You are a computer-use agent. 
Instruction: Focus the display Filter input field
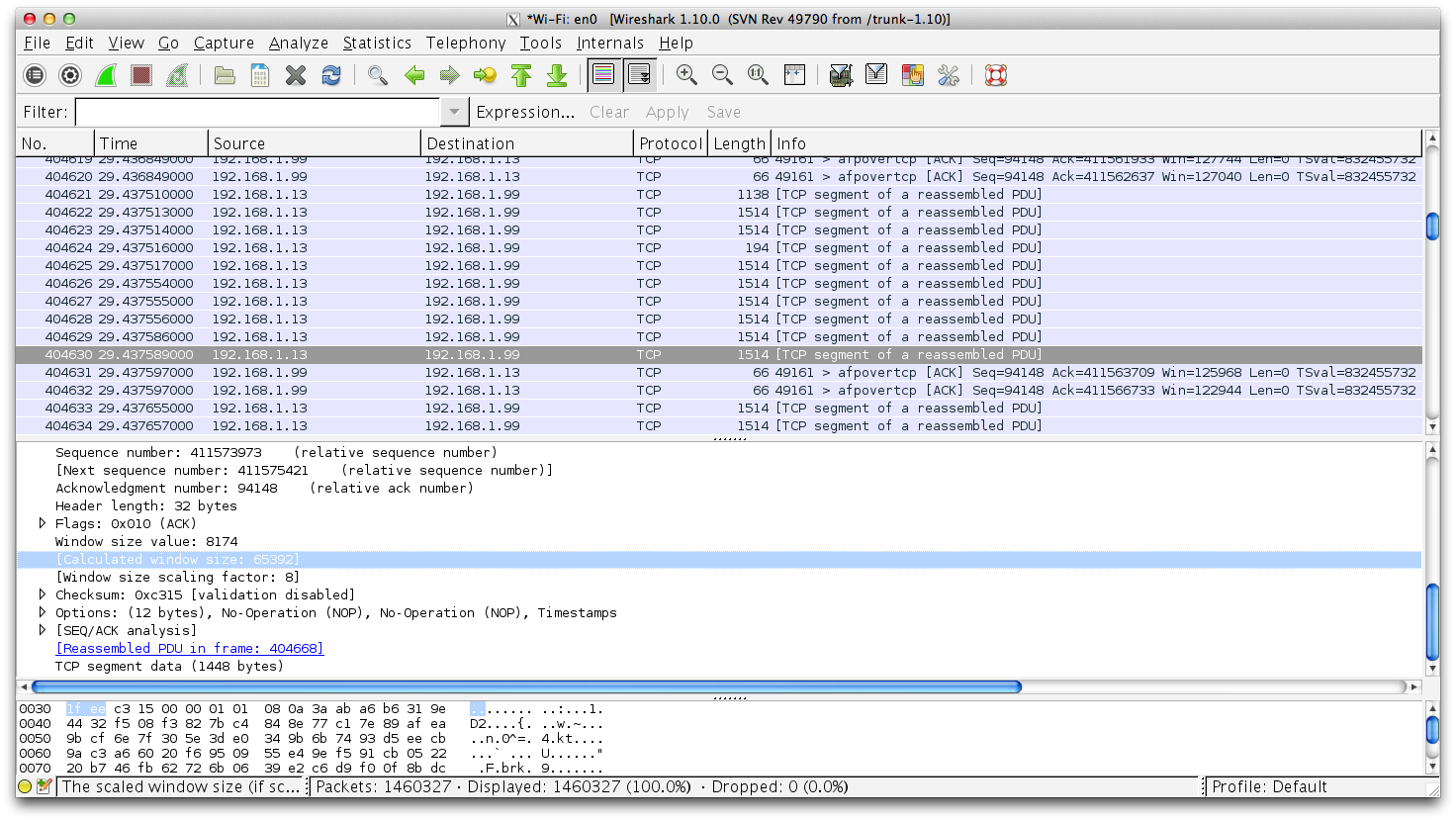coord(257,112)
